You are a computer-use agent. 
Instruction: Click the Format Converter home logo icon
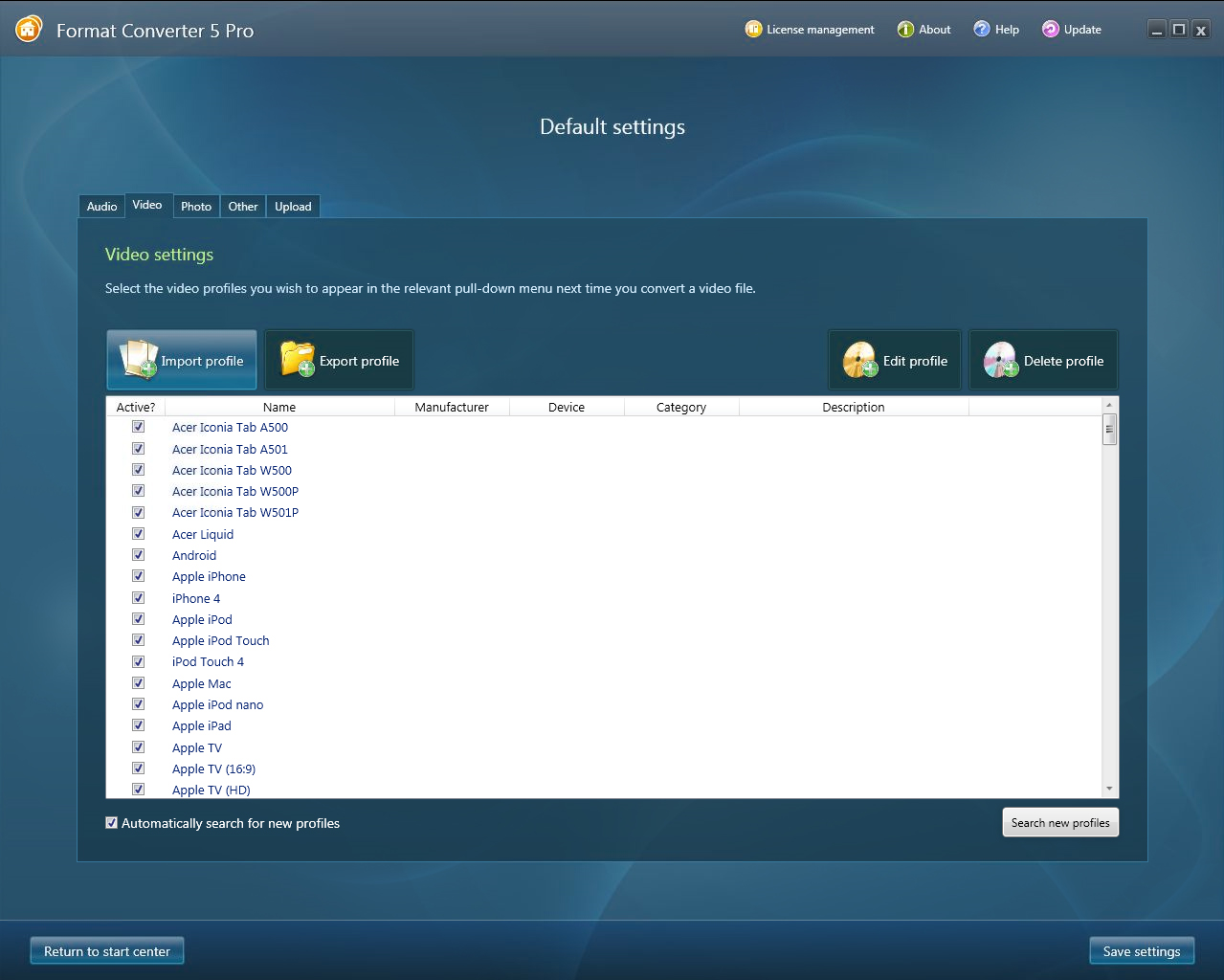(x=29, y=30)
